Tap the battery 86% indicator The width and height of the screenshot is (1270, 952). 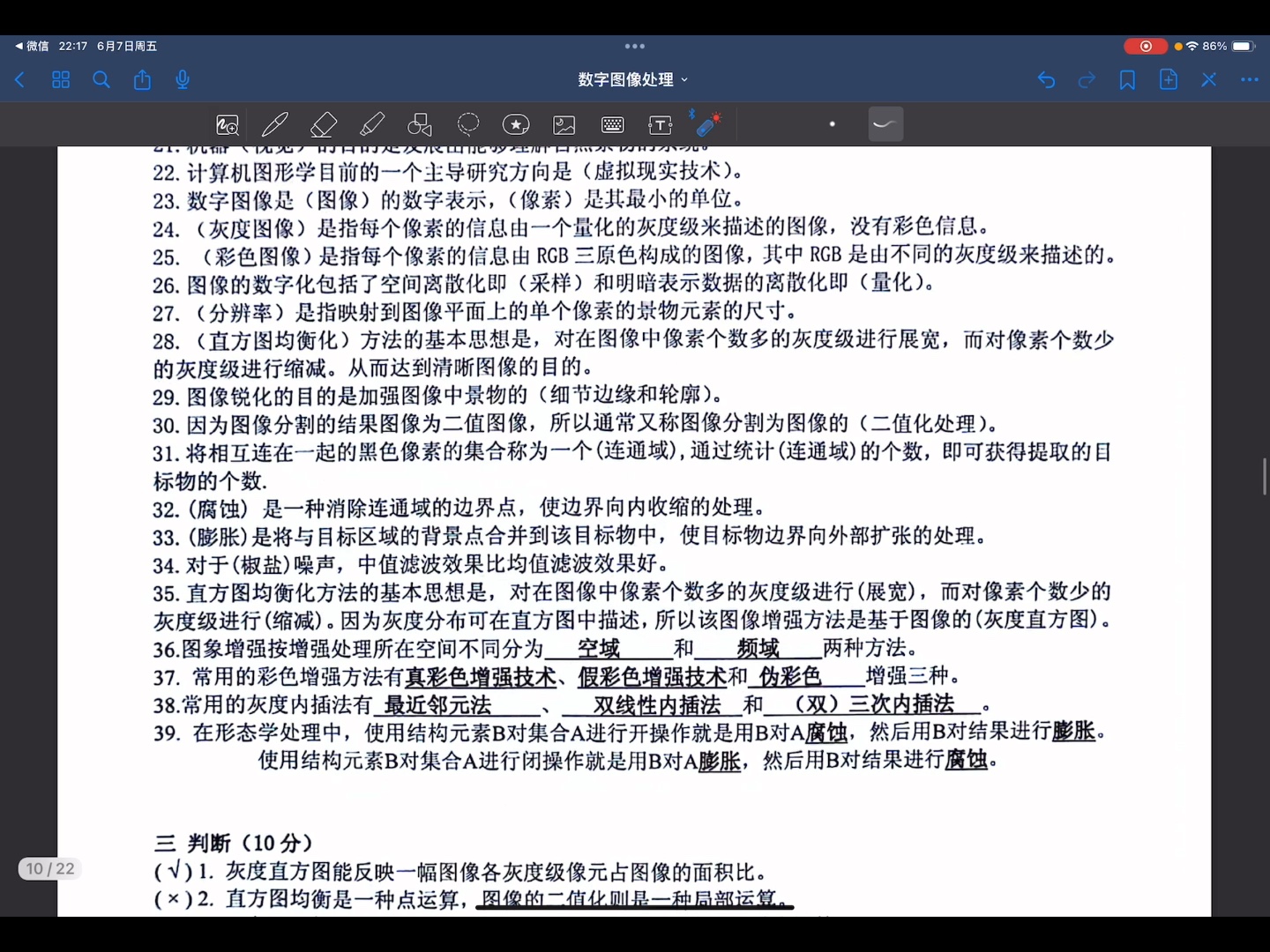click(x=1229, y=46)
